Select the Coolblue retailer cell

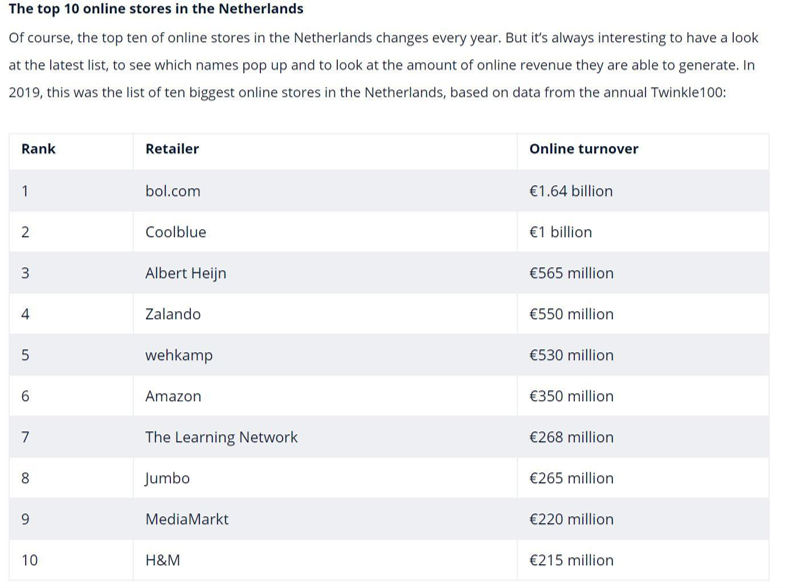click(176, 232)
